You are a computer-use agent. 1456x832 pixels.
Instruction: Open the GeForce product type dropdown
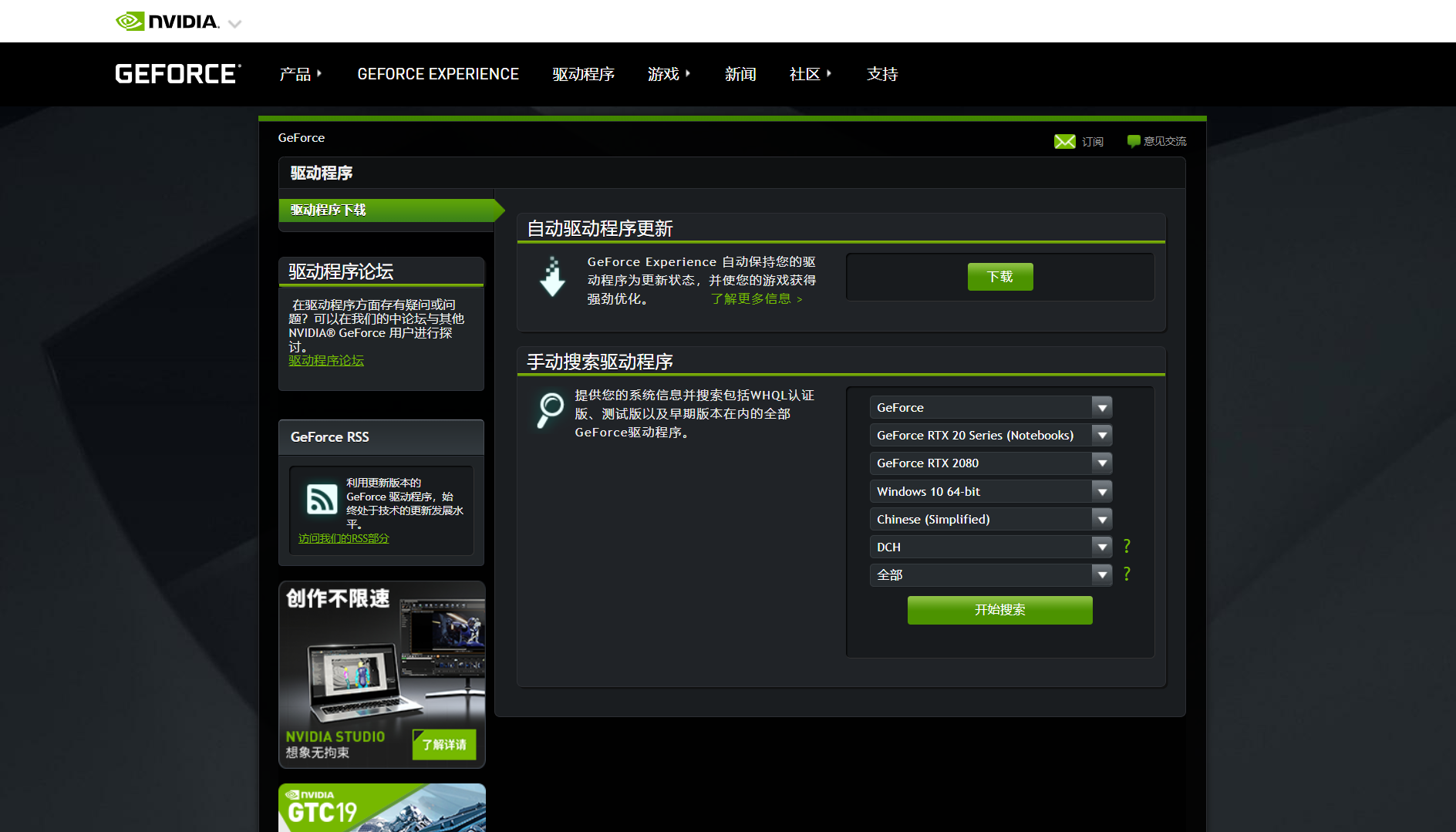(x=990, y=407)
